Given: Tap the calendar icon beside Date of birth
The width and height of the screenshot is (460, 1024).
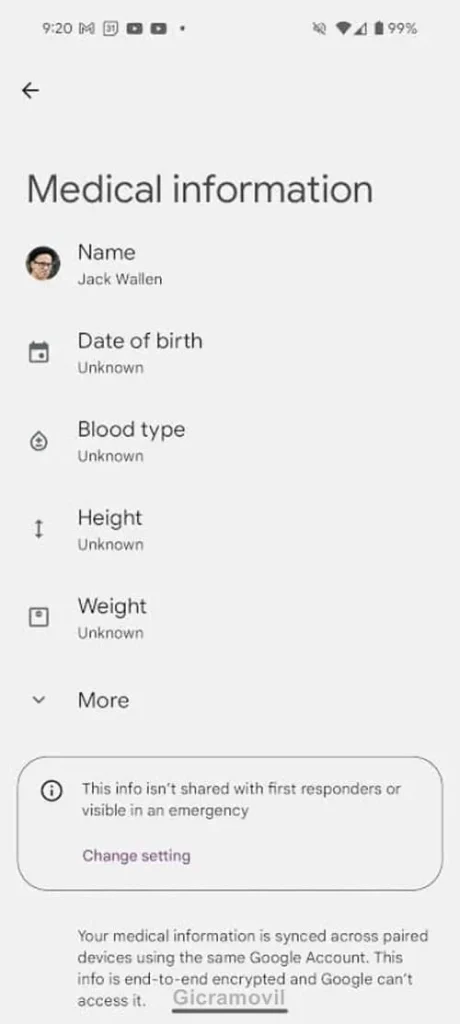Looking at the screenshot, I should (x=39, y=353).
